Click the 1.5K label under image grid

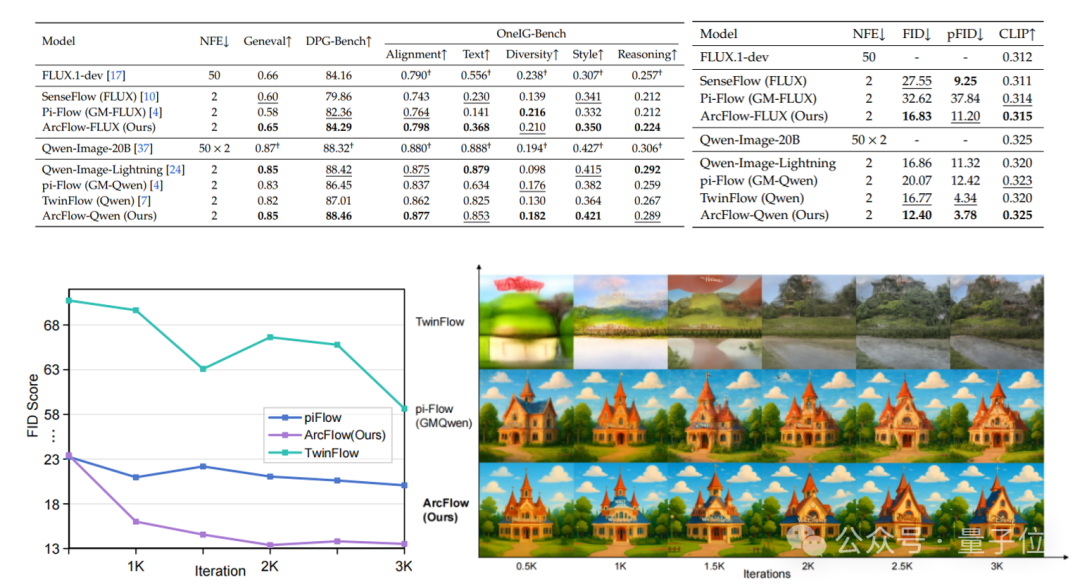pyautogui.click(x=714, y=566)
